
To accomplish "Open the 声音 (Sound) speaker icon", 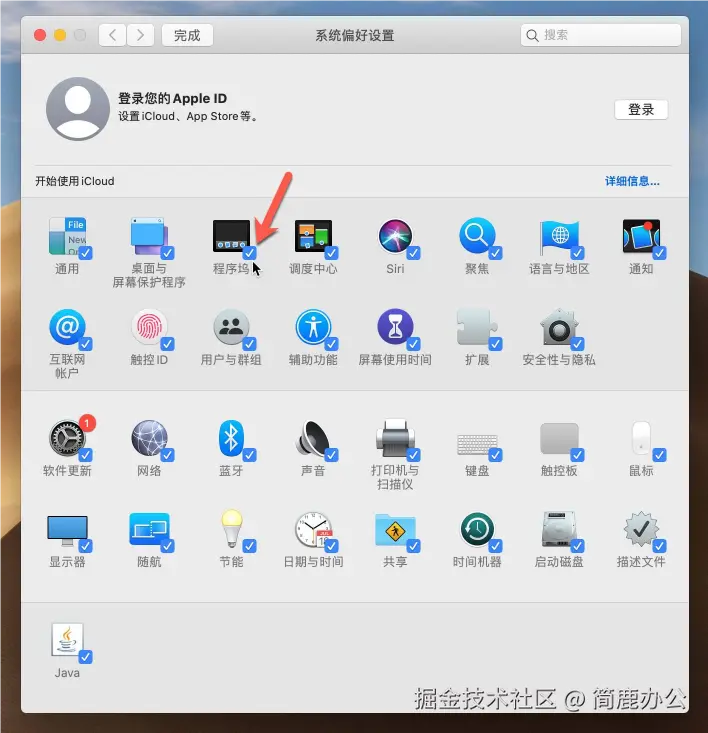I will point(313,438).
